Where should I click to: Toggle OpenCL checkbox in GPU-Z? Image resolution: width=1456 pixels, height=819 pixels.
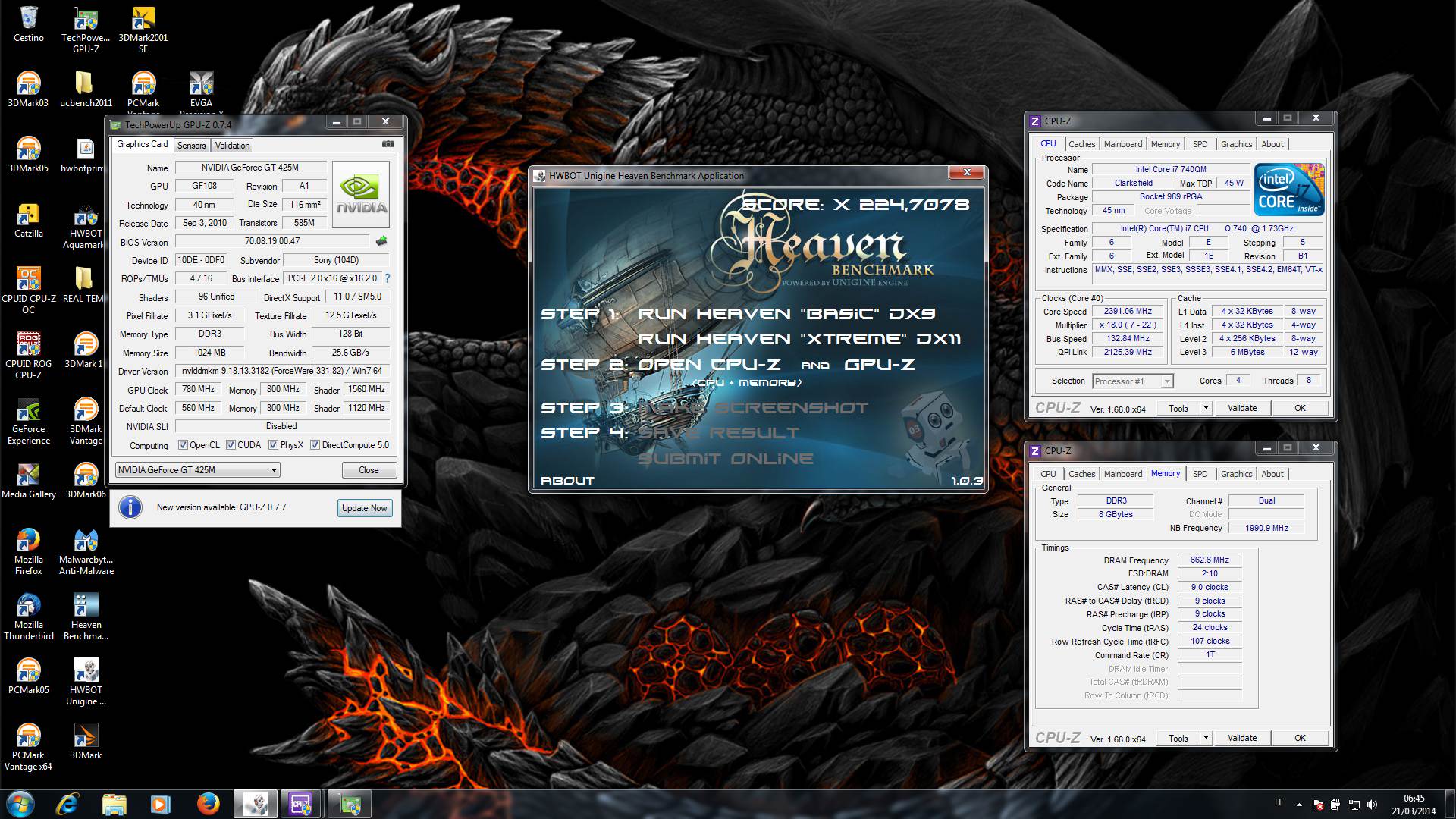tap(183, 445)
